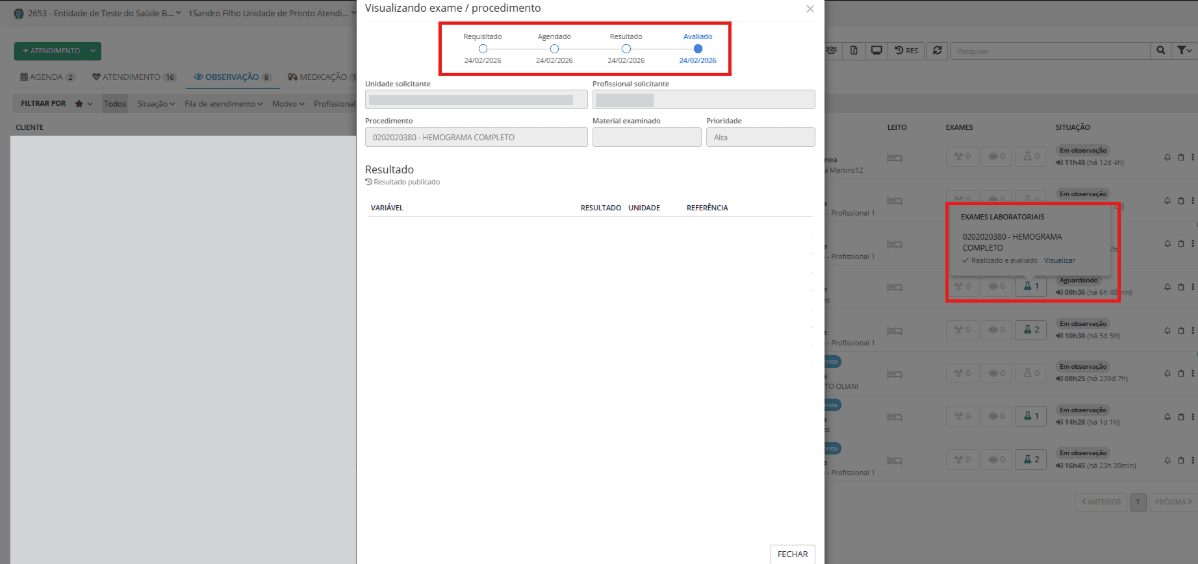The image size is (1198, 564).
Task: Switch to the Agenda tab
Action: point(48,76)
